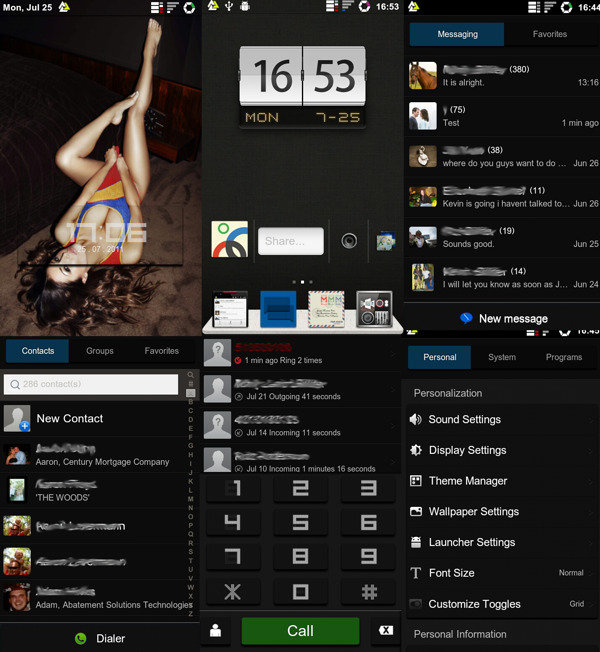Open the 'where do you guys want' conversation

tap(502, 156)
